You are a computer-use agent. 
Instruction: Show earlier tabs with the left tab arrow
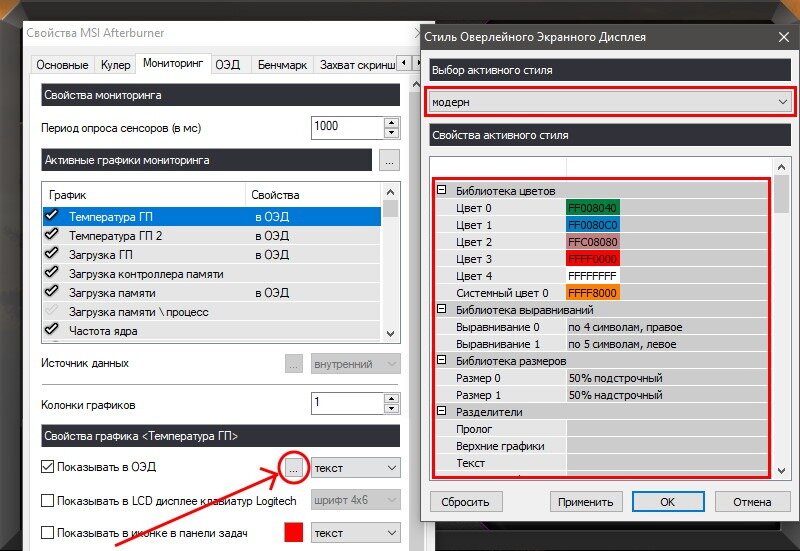pyautogui.click(x=404, y=63)
